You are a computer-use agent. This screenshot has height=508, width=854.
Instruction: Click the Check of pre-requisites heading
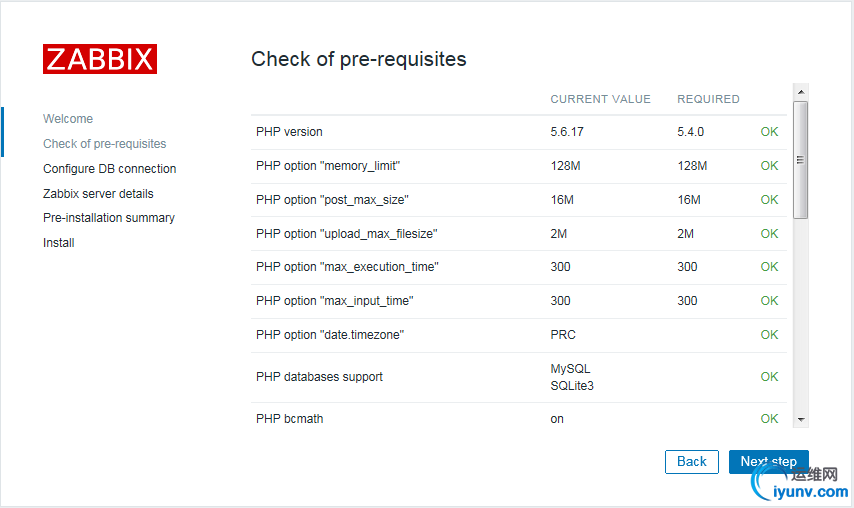(x=359, y=59)
